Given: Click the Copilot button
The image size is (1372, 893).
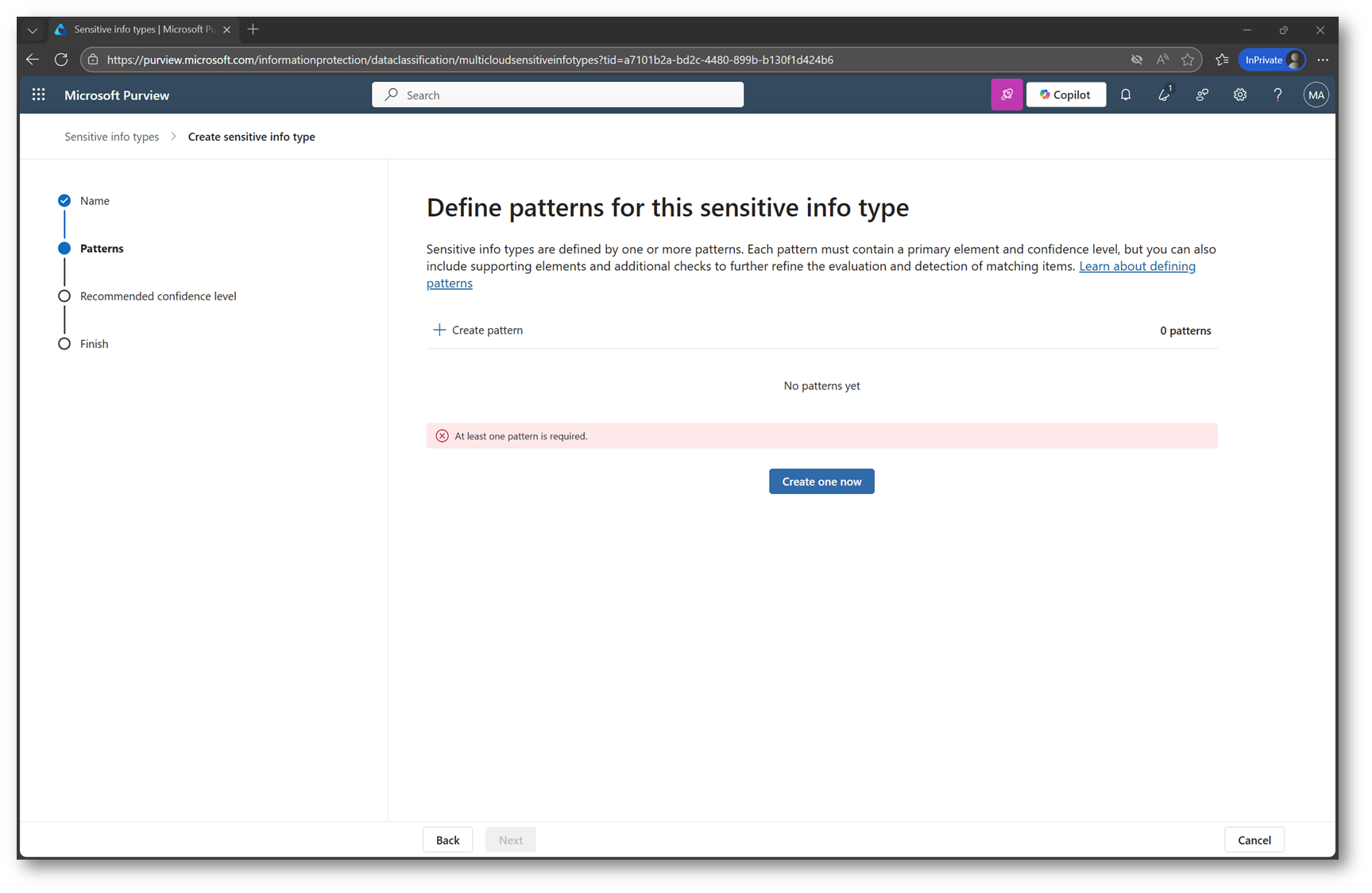Looking at the screenshot, I should click(x=1065, y=95).
